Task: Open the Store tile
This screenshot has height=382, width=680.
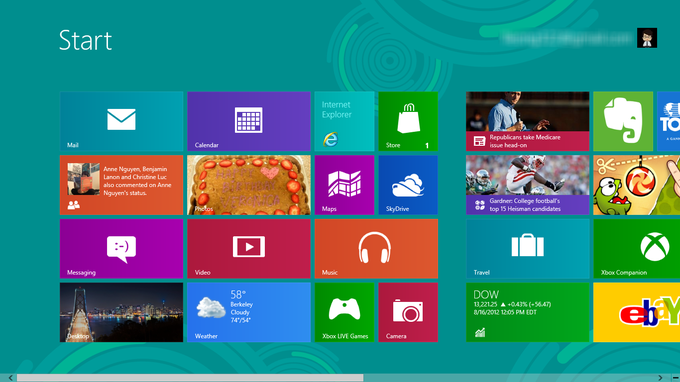Action: 408,121
